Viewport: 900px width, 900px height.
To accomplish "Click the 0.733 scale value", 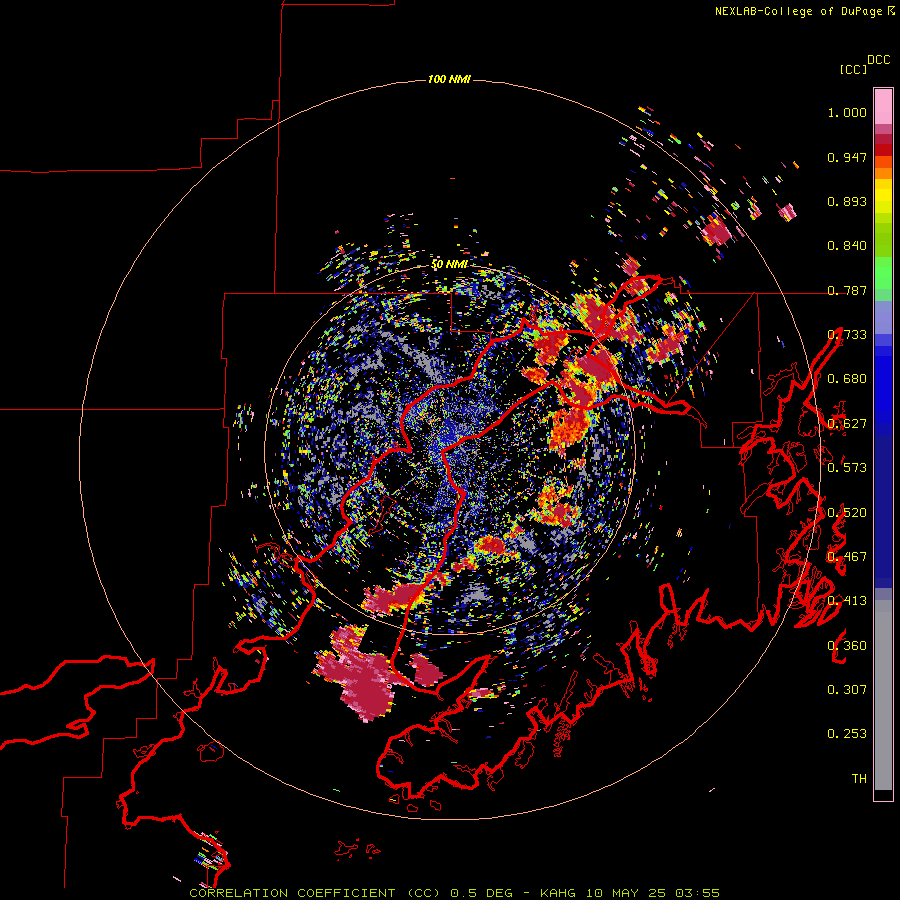I will pyautogui.click(x=847, y=335).
